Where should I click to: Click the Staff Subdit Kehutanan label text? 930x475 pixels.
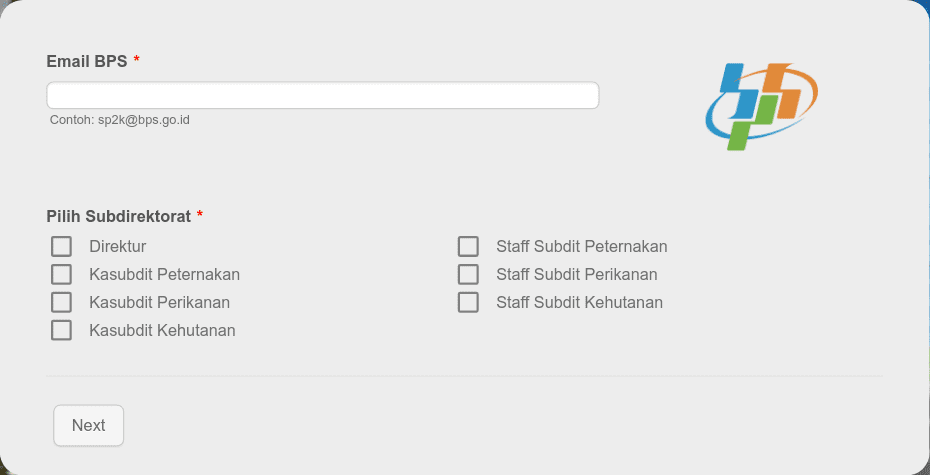click(579, 302)
